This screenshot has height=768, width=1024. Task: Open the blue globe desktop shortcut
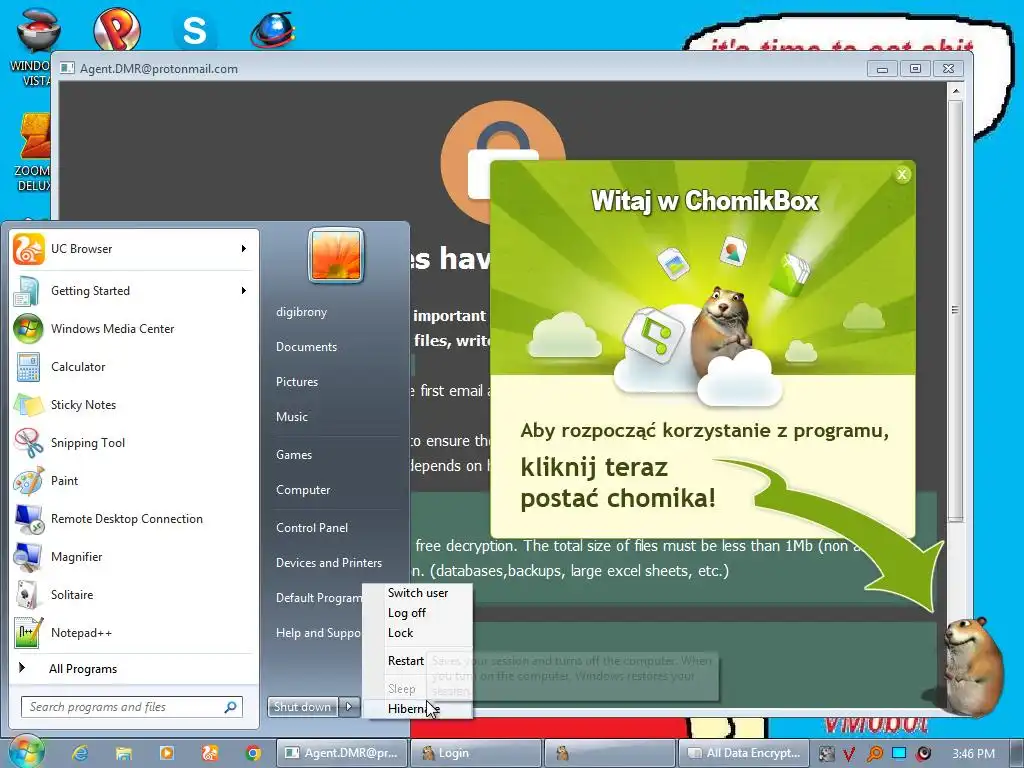[x=274, y=30]
